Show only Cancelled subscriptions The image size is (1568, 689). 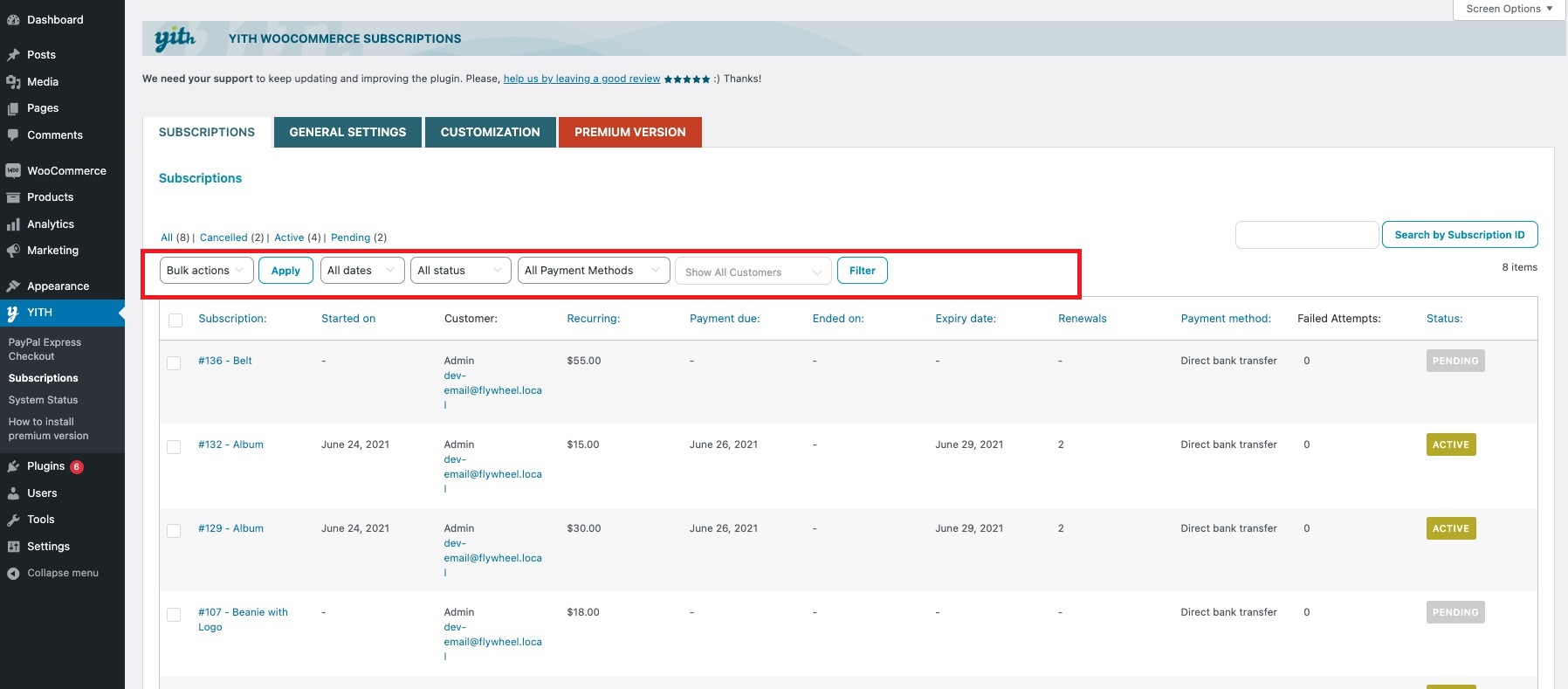(224, 238)
